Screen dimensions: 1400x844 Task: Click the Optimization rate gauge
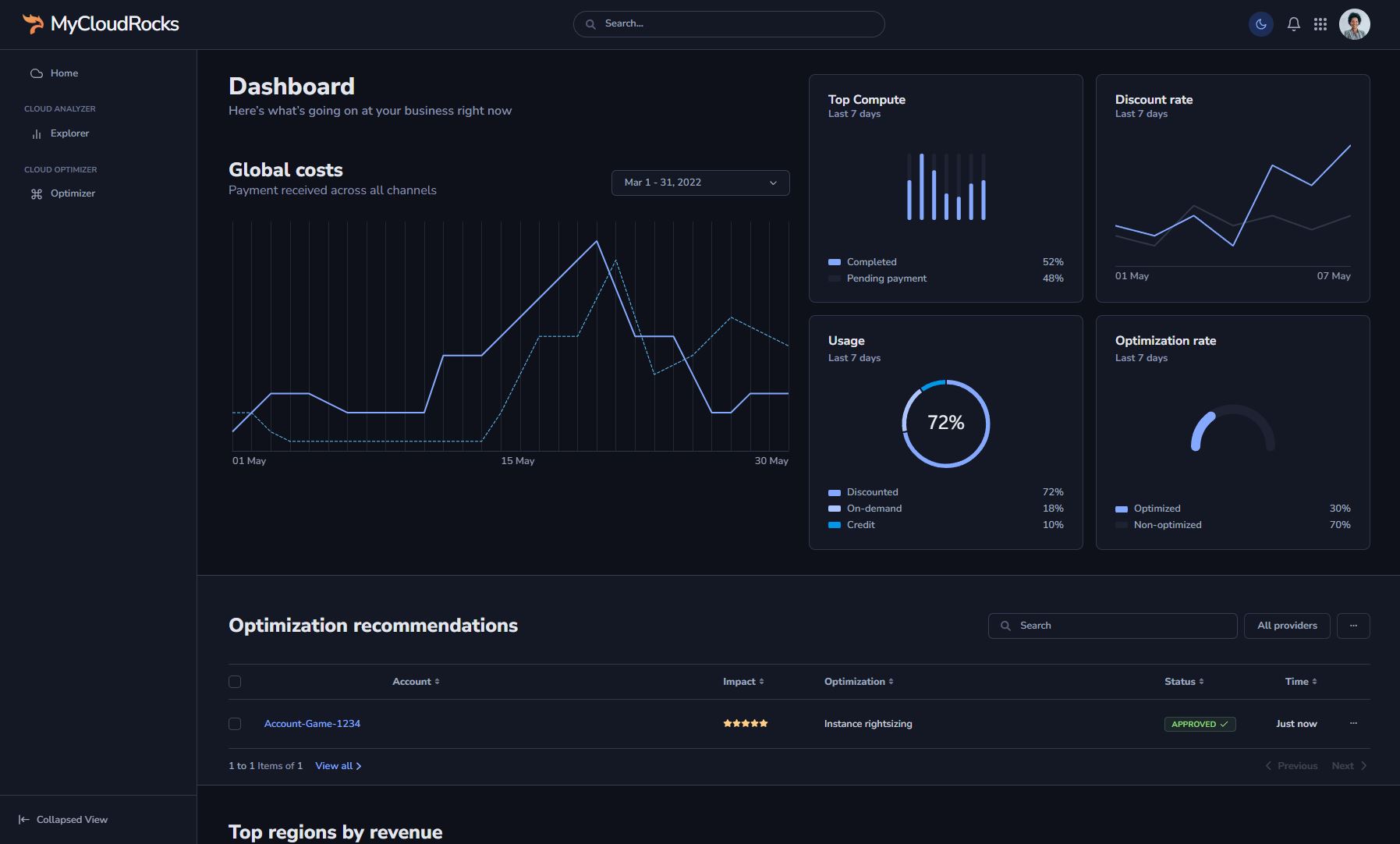[x=1233, y=428]
